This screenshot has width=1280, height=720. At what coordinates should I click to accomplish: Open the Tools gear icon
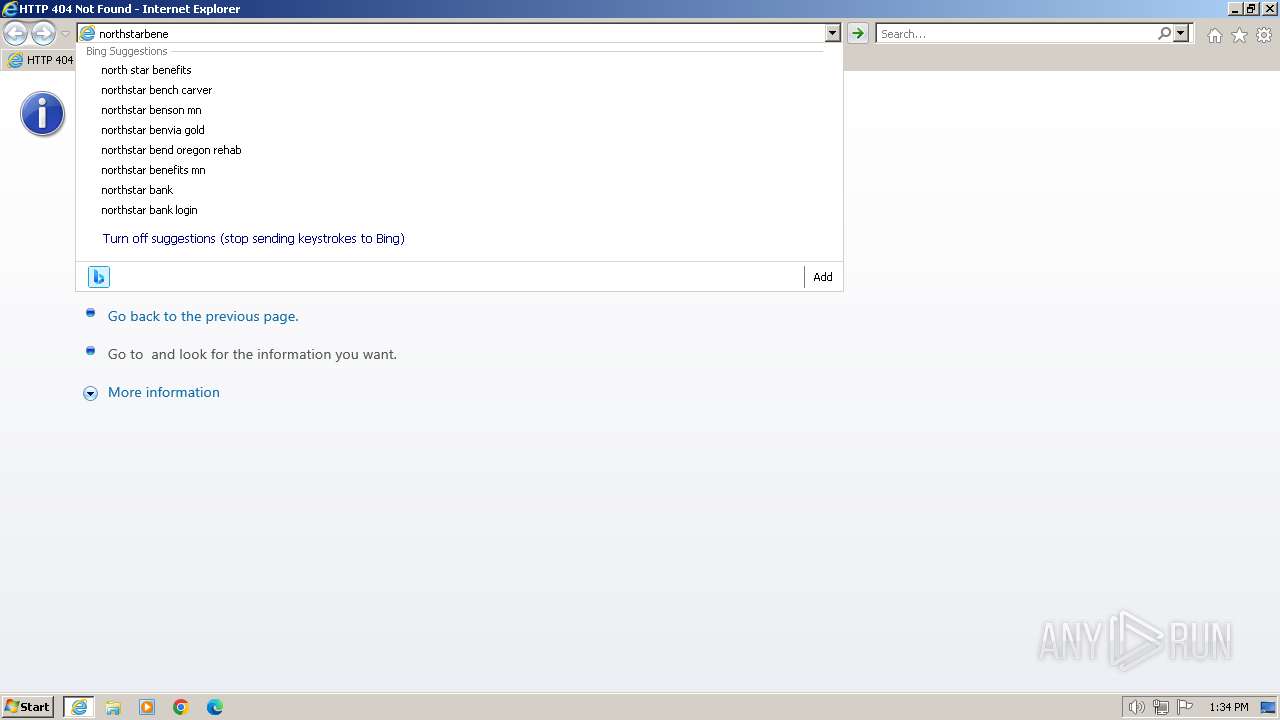(x=1264, y=35)
